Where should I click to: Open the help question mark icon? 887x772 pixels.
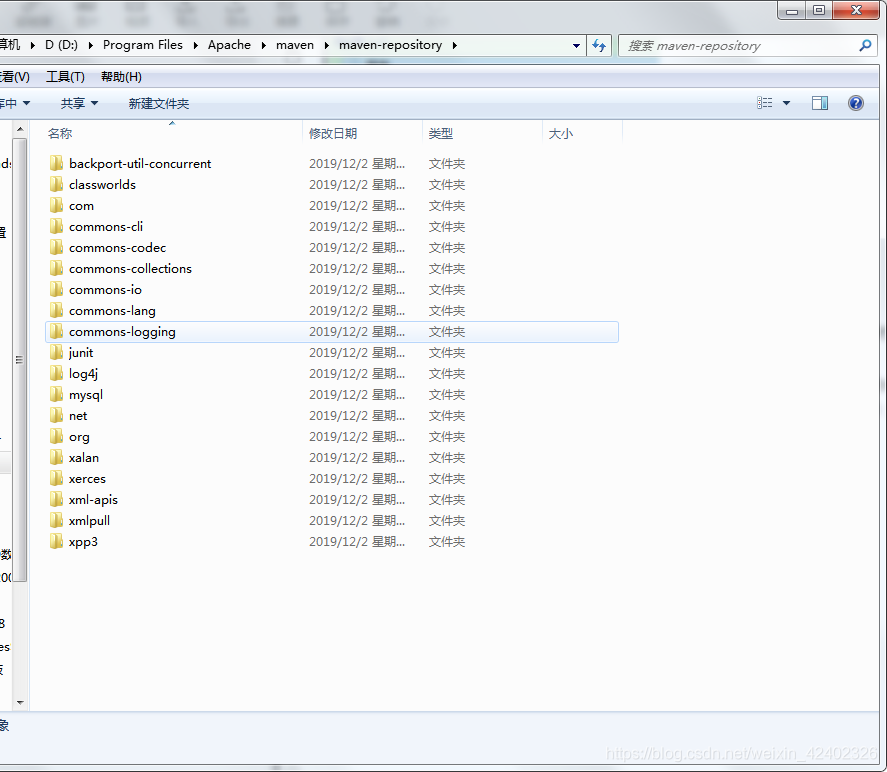click(x=856, y=103)
